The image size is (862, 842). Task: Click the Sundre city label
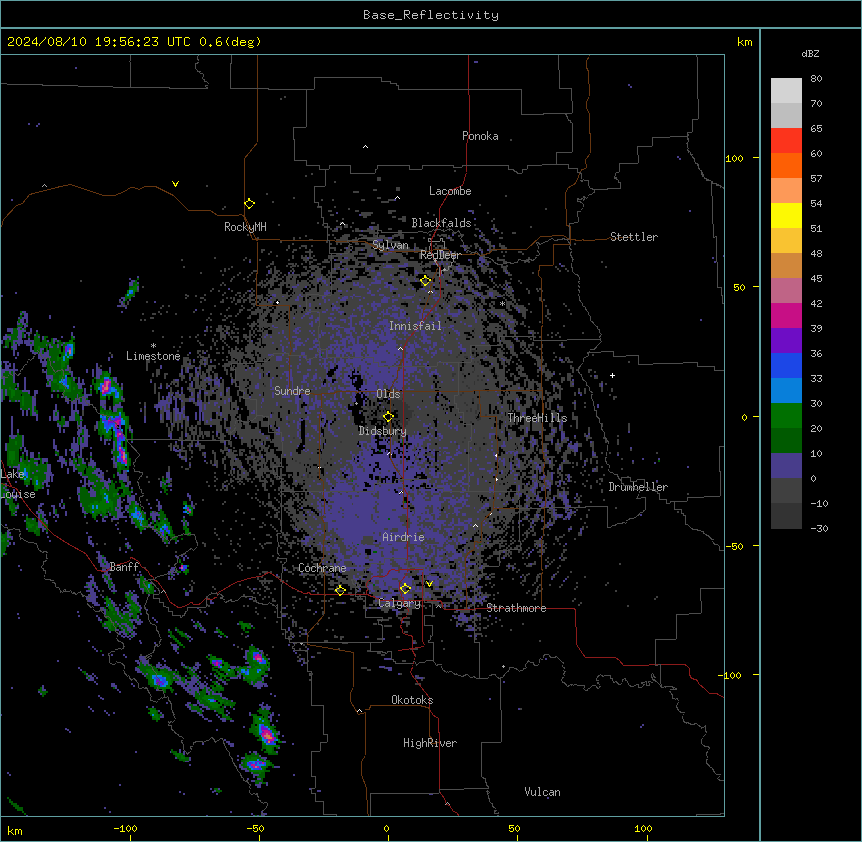click(x=292, y=391)
